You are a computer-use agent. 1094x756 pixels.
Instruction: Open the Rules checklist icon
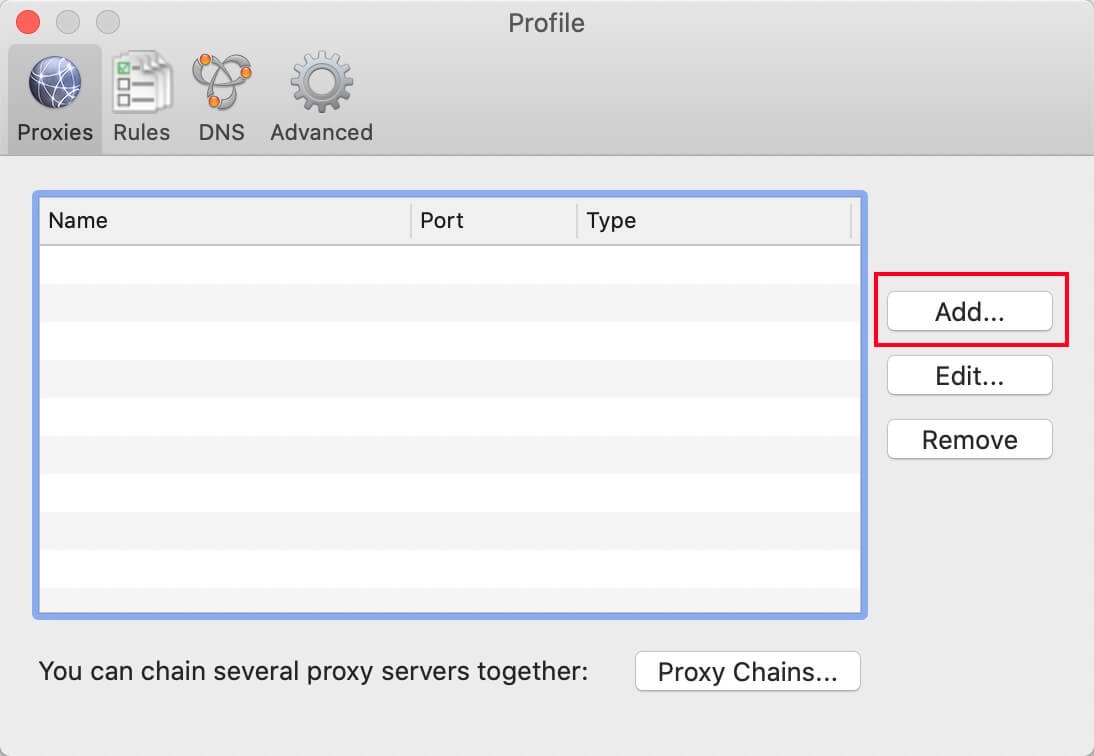(x=142, y=81)
